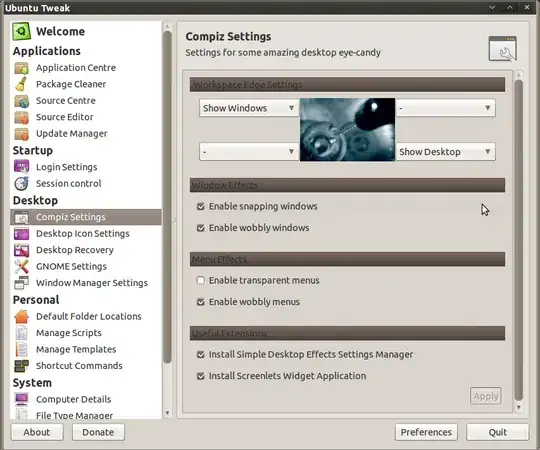Click the Manage Scripts icon
The height and width of the screenshot is (450, 540).
click(21, 333)
